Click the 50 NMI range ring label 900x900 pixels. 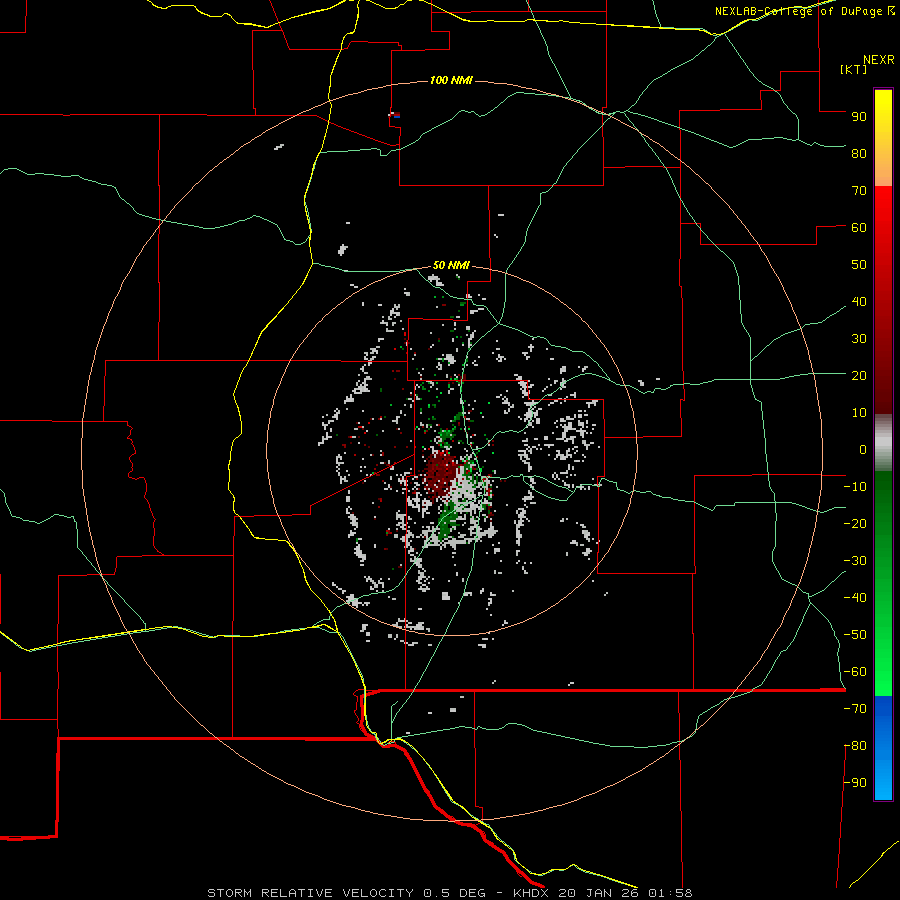click(x=451, y=265)
